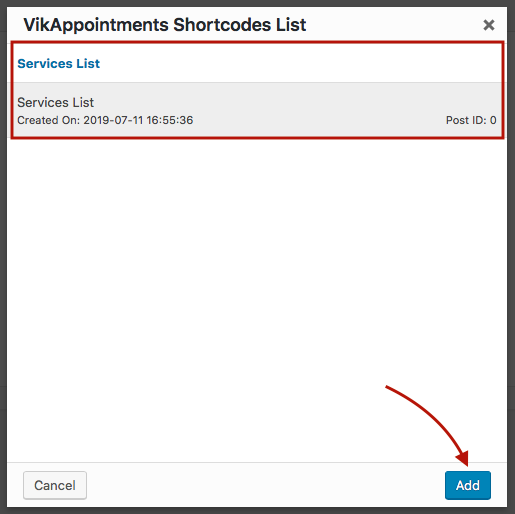
Task: Insert the selected shortcode with Add
Action: (x=468, y=485)
